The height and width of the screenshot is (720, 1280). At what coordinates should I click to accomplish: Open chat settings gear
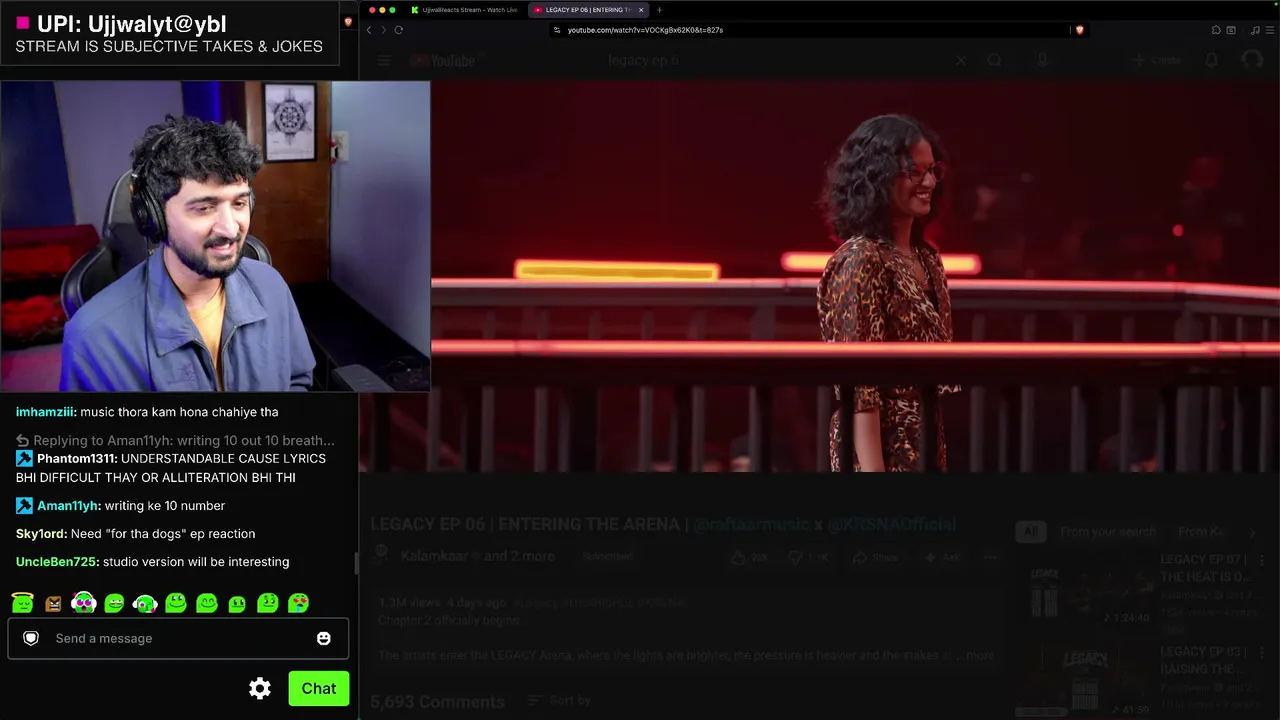(x=260, y=688)
